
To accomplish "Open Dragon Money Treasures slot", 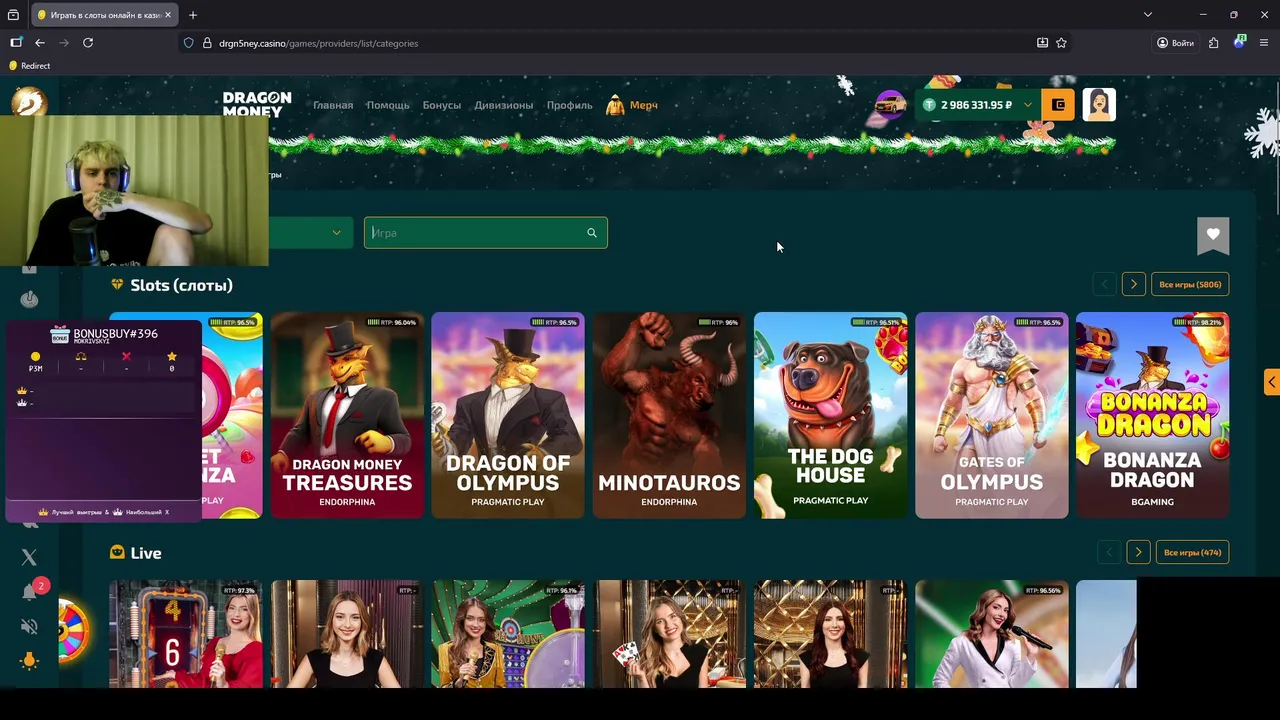I will coord(347,415).
